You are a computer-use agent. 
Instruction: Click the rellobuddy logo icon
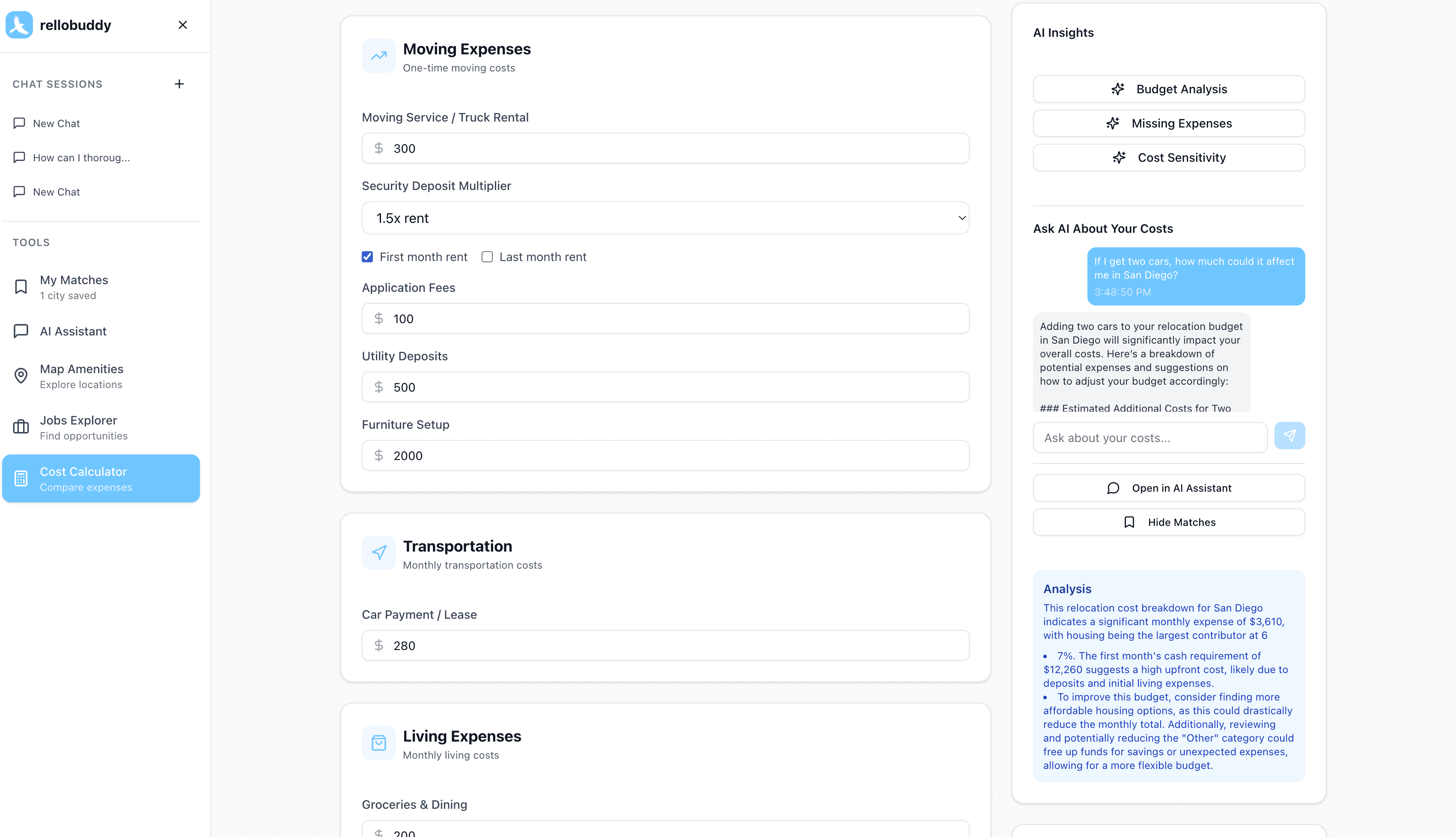[19, 25]
